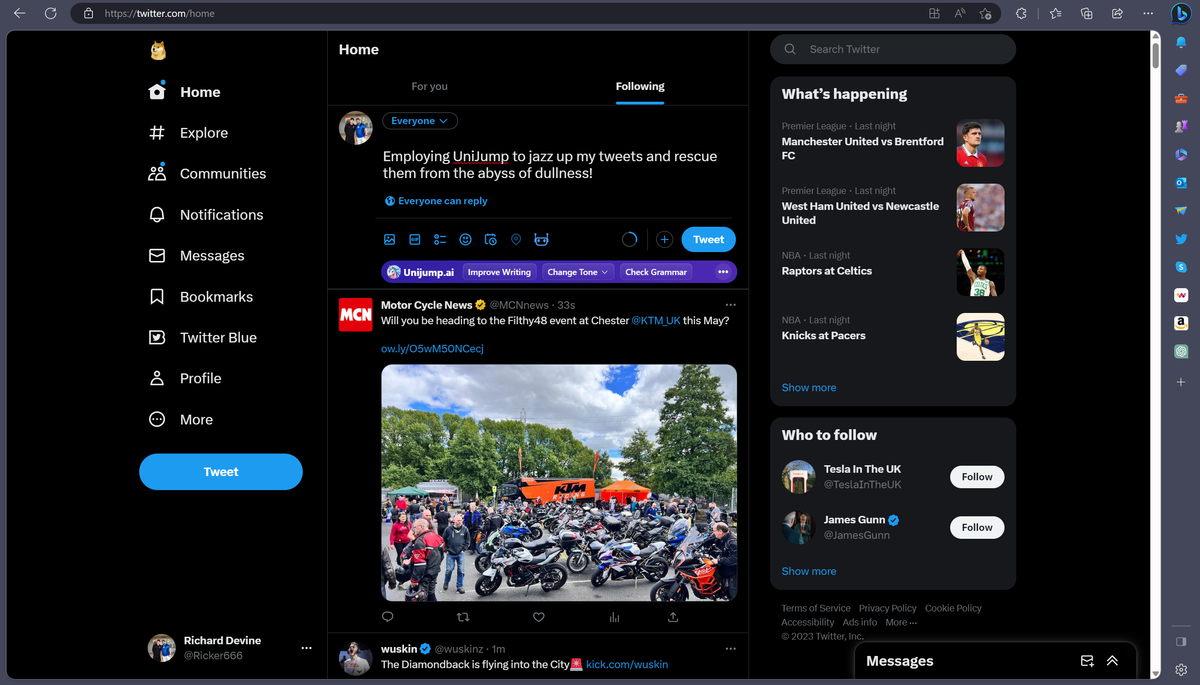Open Edge settings and more menu

[x=1147, y=14]
